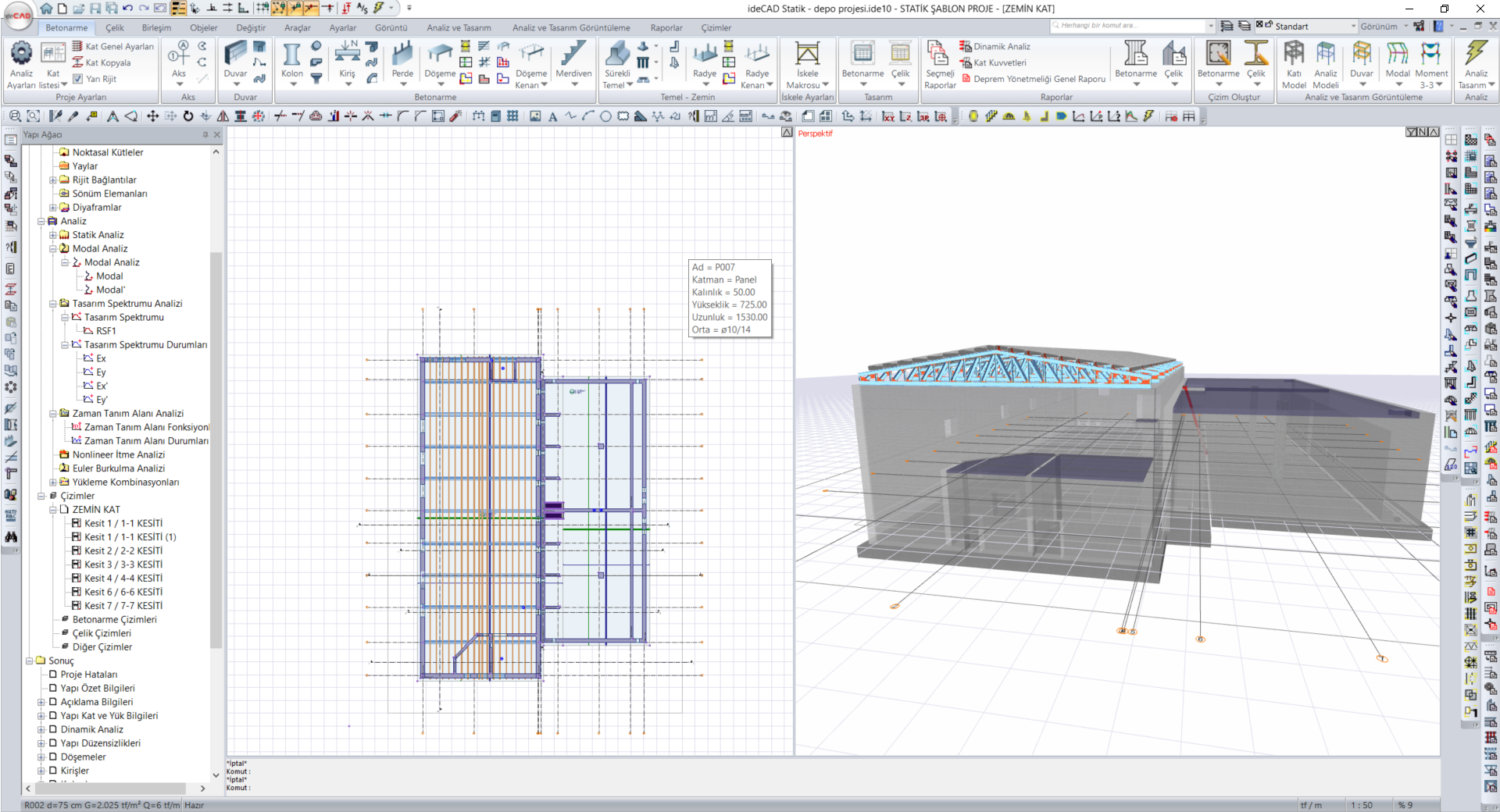Expand the Açıklama Bilgileri tree node
Viewport: 1500px width, 812px height.
tap(41, 702)
